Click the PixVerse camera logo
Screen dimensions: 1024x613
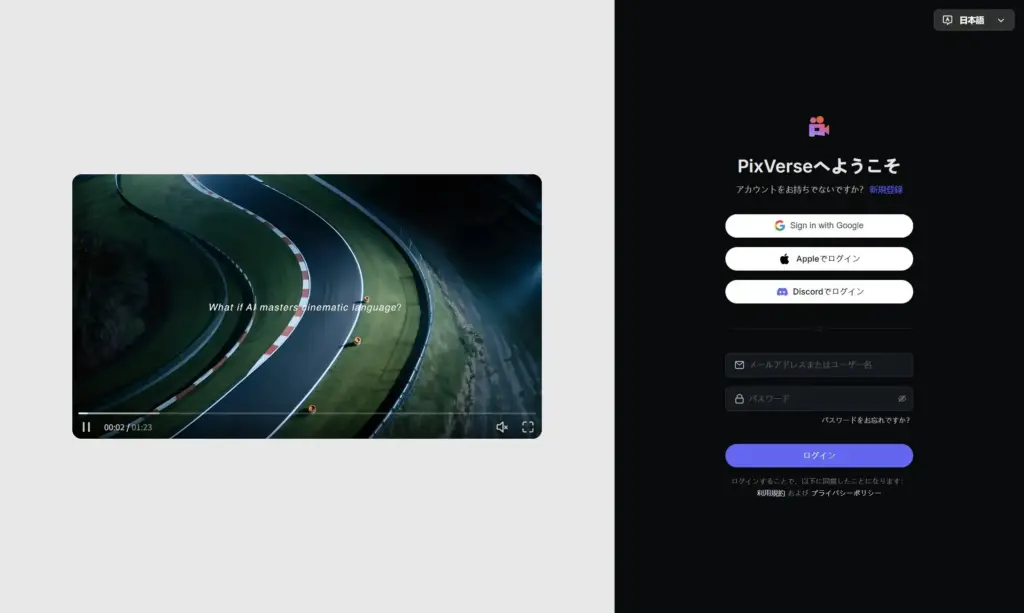coord(818,126)
